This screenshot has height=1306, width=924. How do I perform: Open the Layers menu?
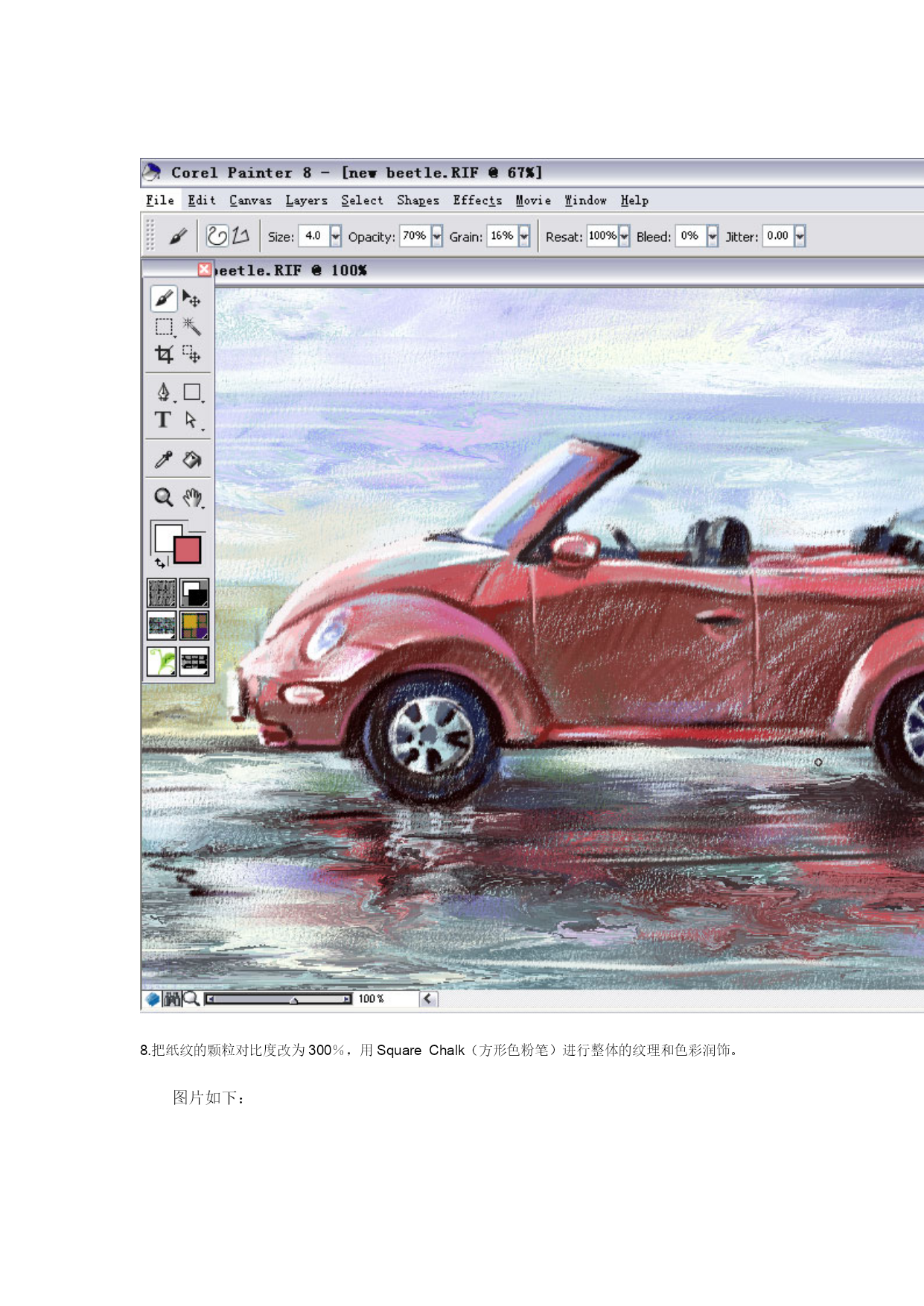306,200
